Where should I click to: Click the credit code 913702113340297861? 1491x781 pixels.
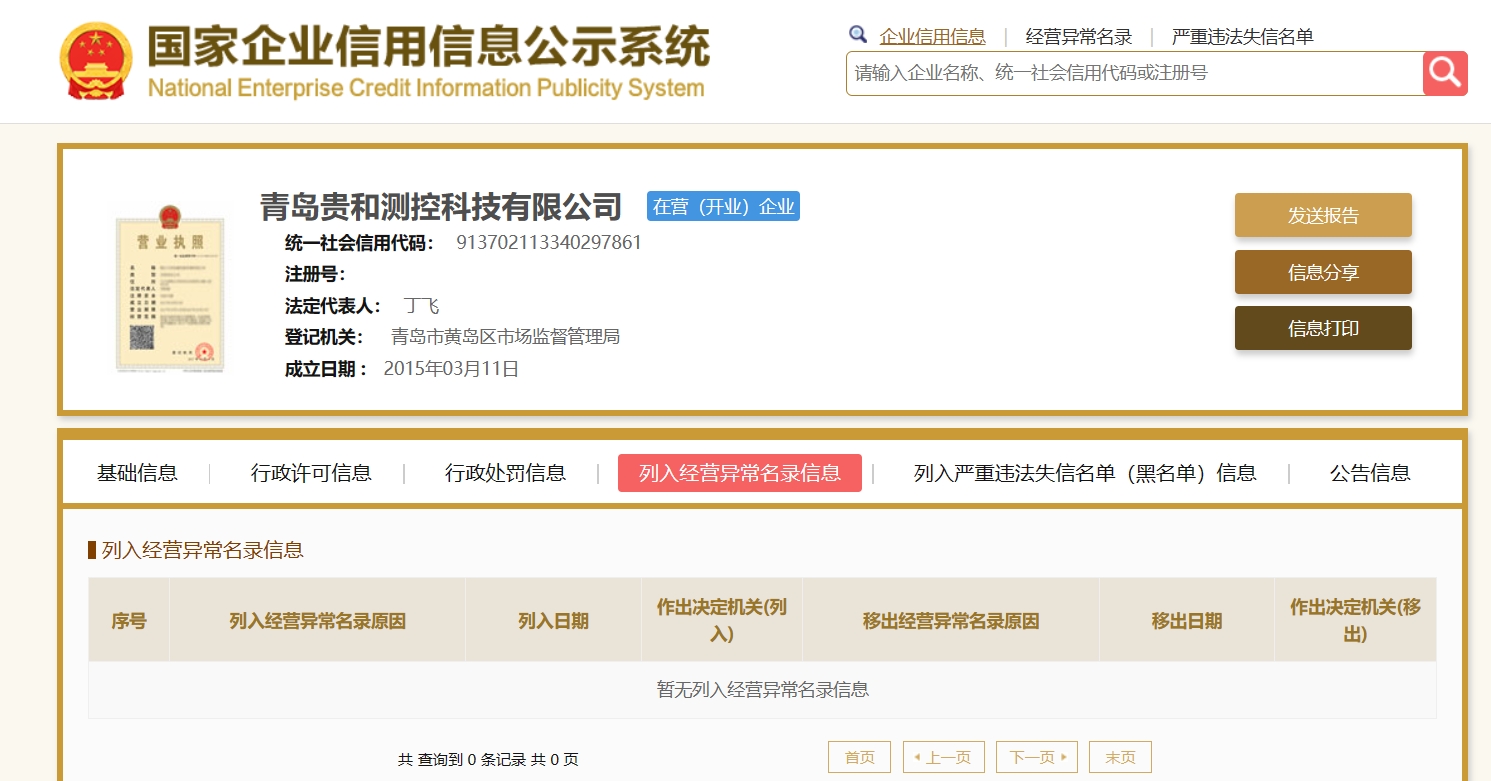(549, 243)
